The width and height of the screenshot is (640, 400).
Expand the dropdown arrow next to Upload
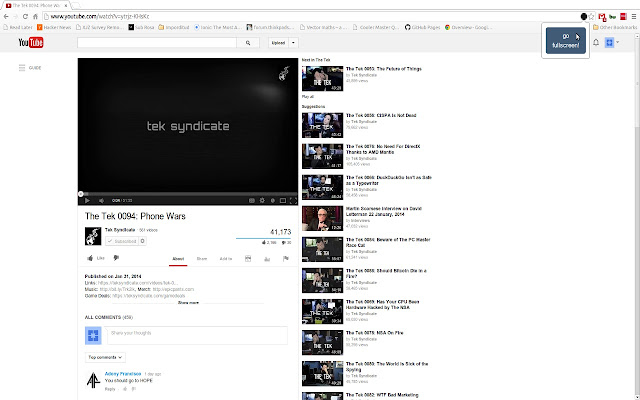293,43
